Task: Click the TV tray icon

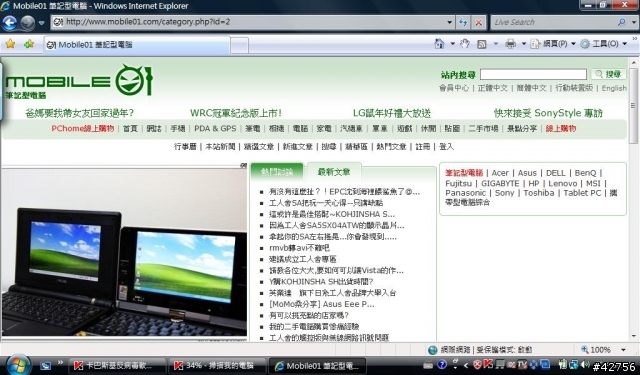Action: coord(522,364)
